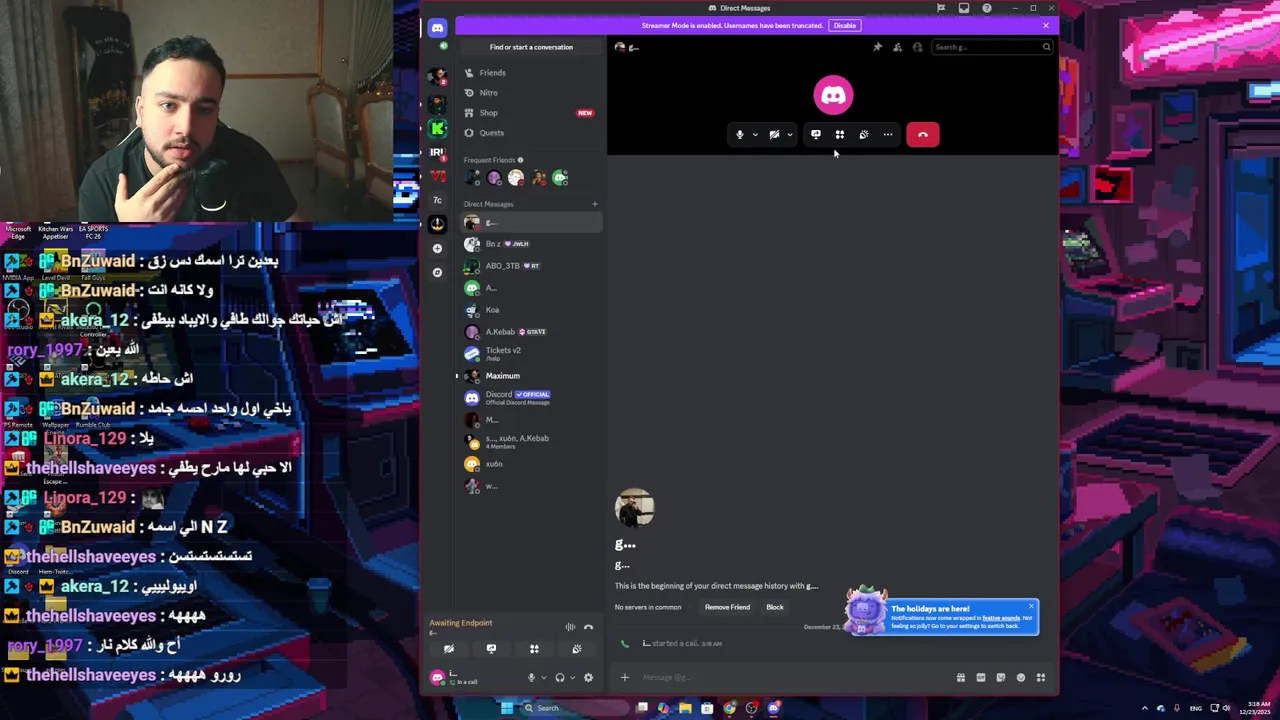Click the message attachment plus button

coord(624,678)
